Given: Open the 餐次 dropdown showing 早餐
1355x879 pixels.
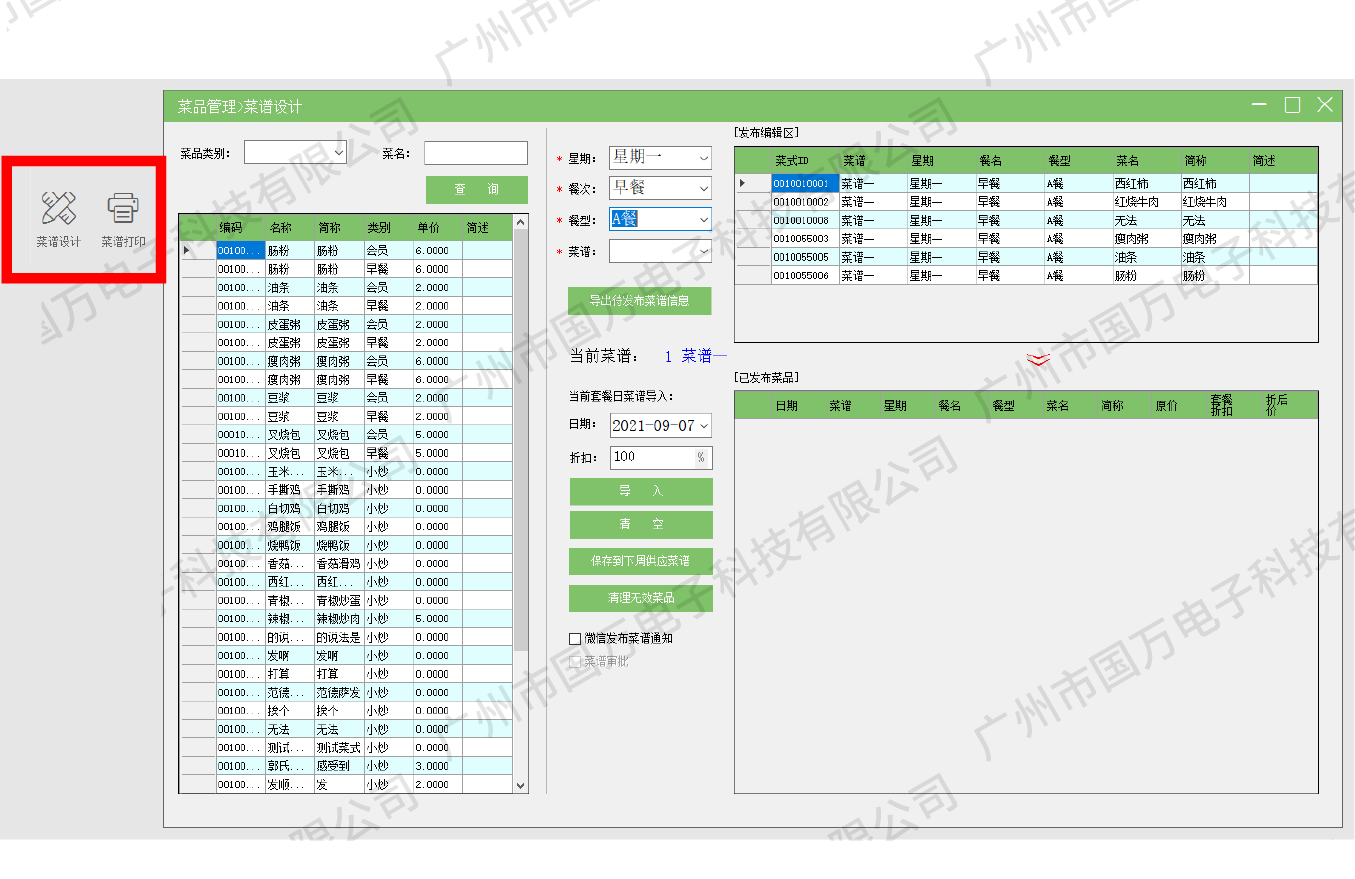Looking at the screenshot, I should (x=703, y=188).
